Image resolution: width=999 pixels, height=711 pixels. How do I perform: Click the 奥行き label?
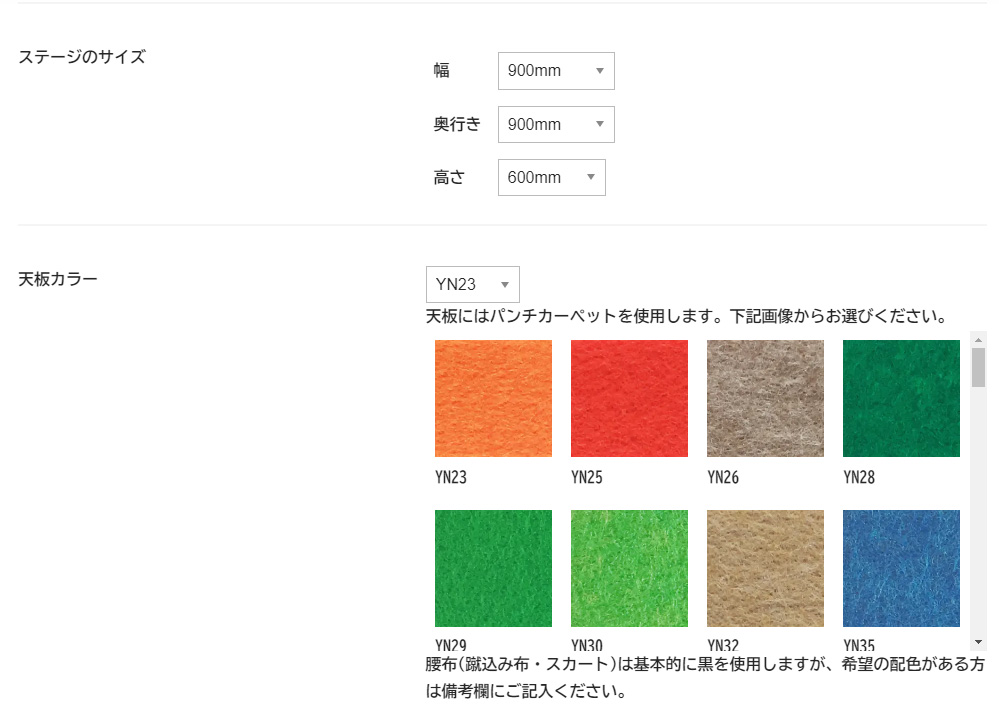(457, 124)
